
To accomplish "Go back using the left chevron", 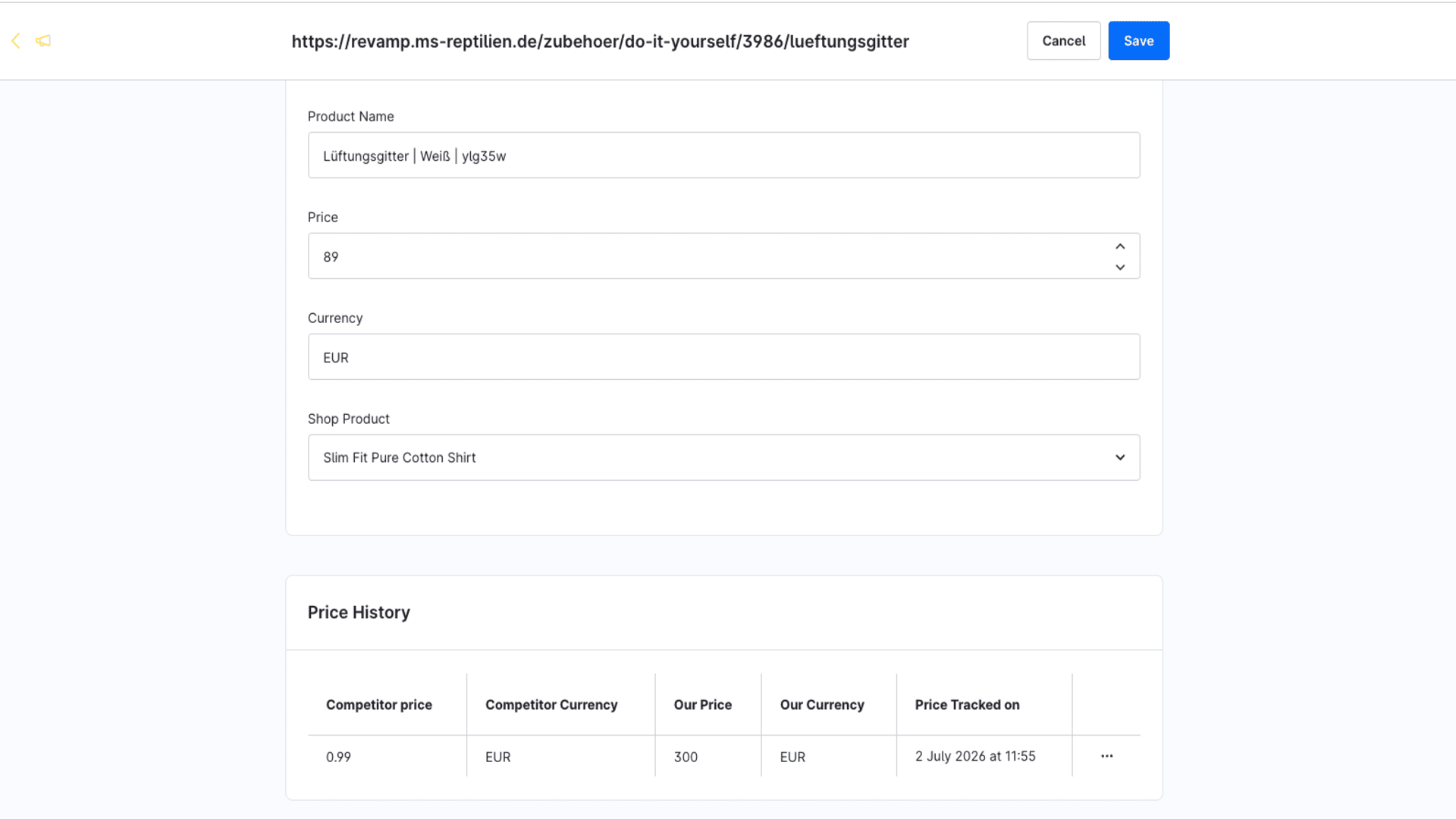I will point(16,41).
